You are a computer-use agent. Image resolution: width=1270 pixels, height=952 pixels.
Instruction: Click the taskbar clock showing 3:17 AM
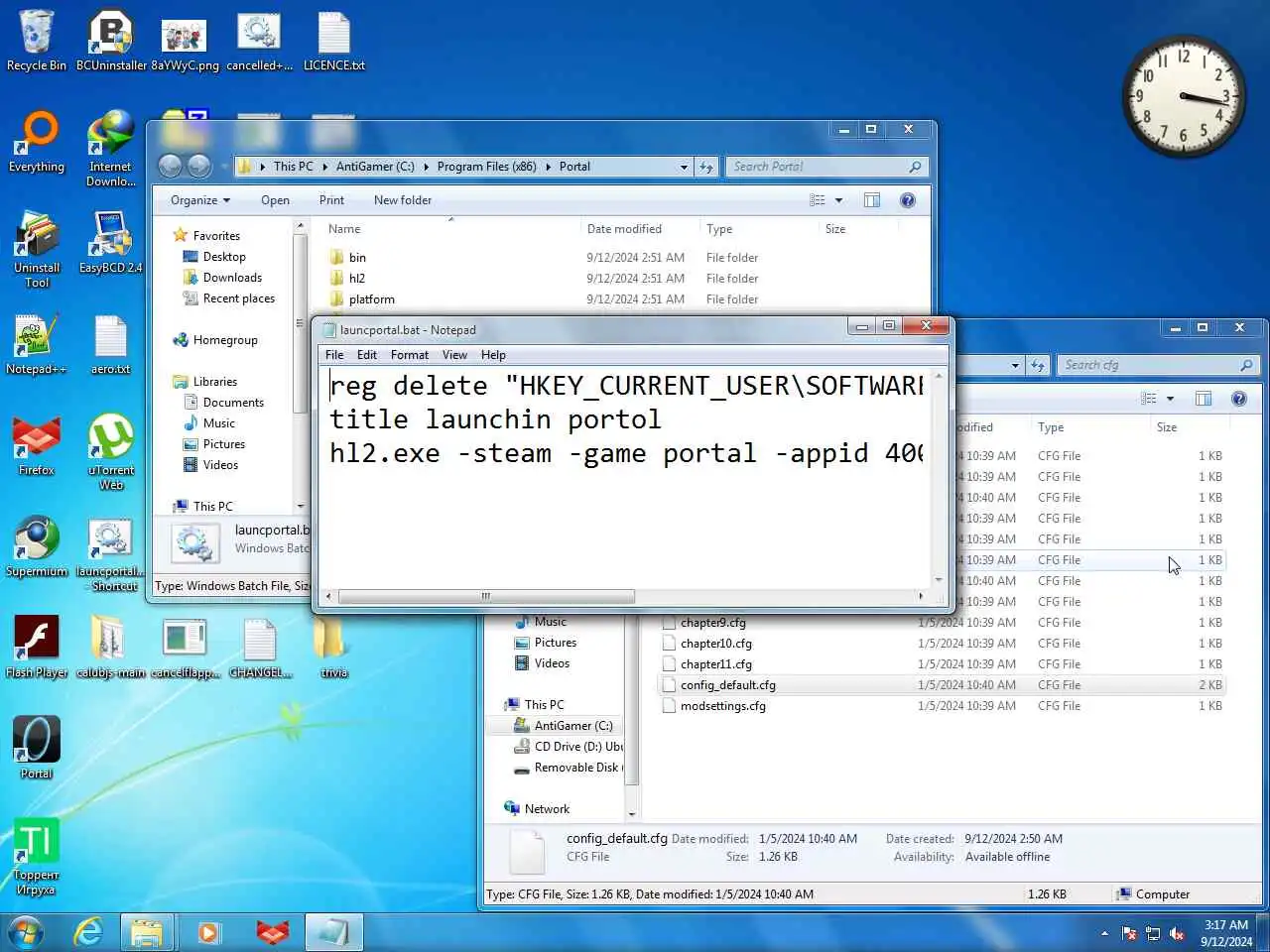1226,933
